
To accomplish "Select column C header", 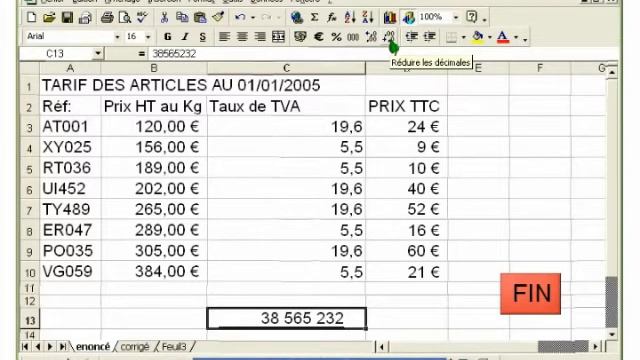I will click(286, 68).
